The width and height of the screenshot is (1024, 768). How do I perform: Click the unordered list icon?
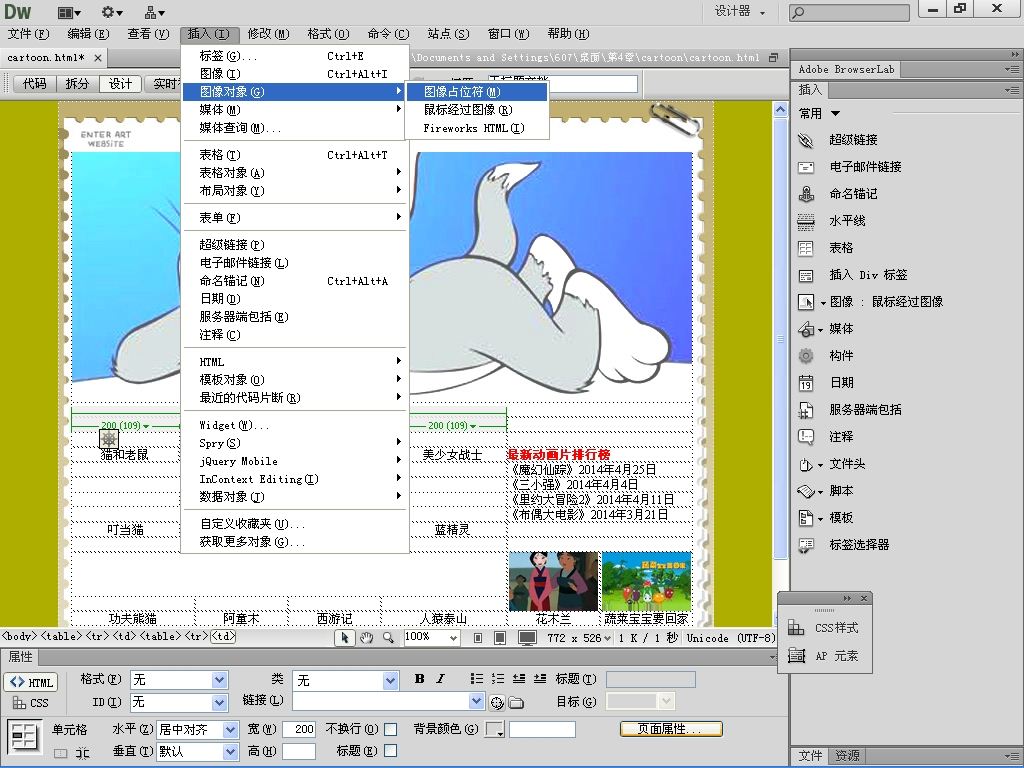pyautogui.click(x=477, y=679)
